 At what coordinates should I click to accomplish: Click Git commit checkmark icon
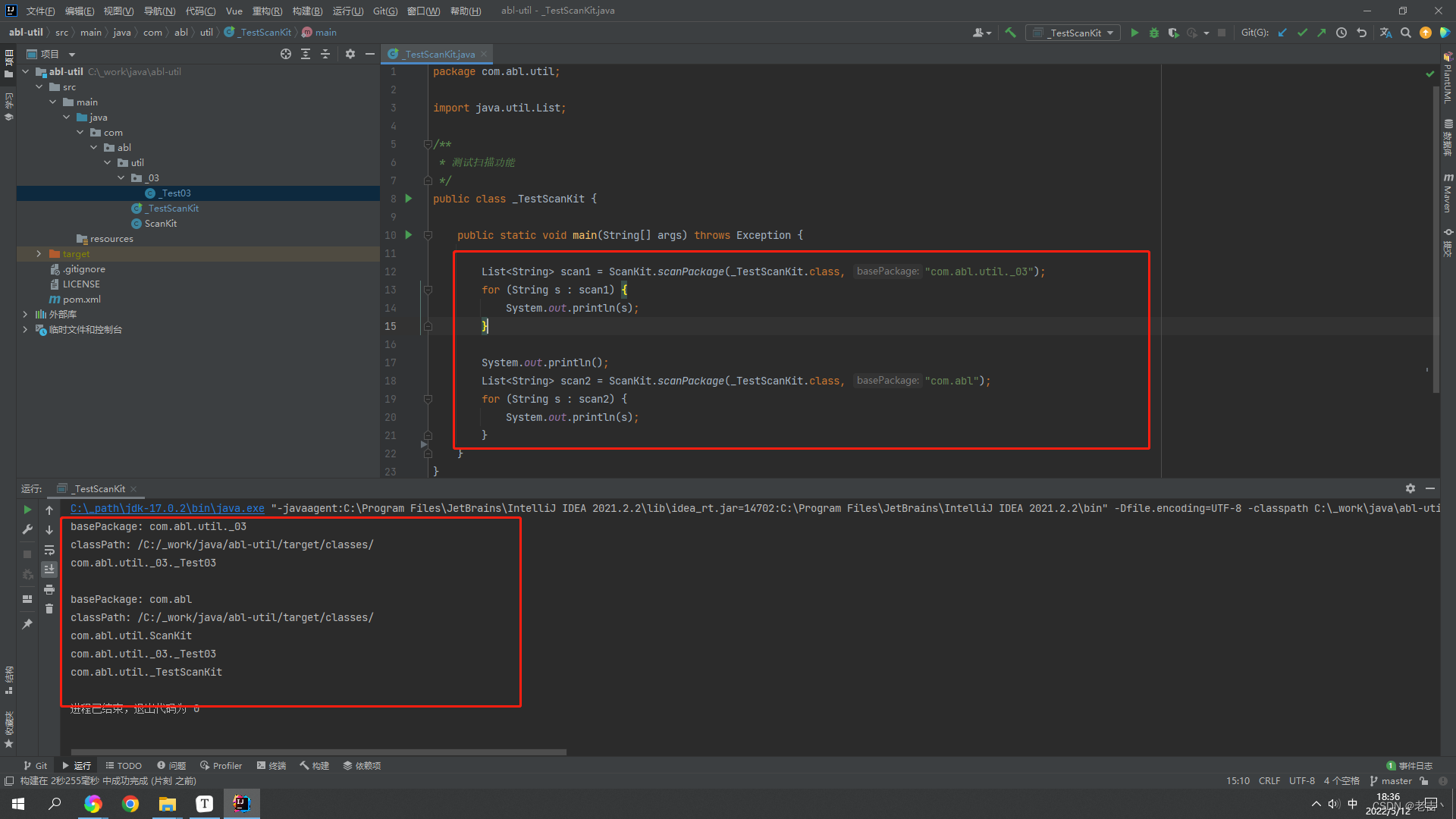tap(1302, 33)
